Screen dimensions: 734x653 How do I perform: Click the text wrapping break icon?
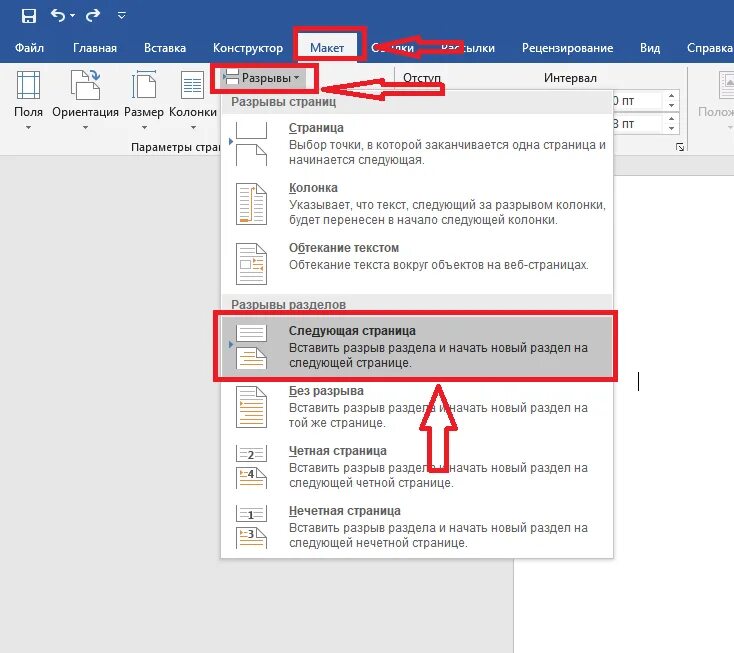click(251, 264)
